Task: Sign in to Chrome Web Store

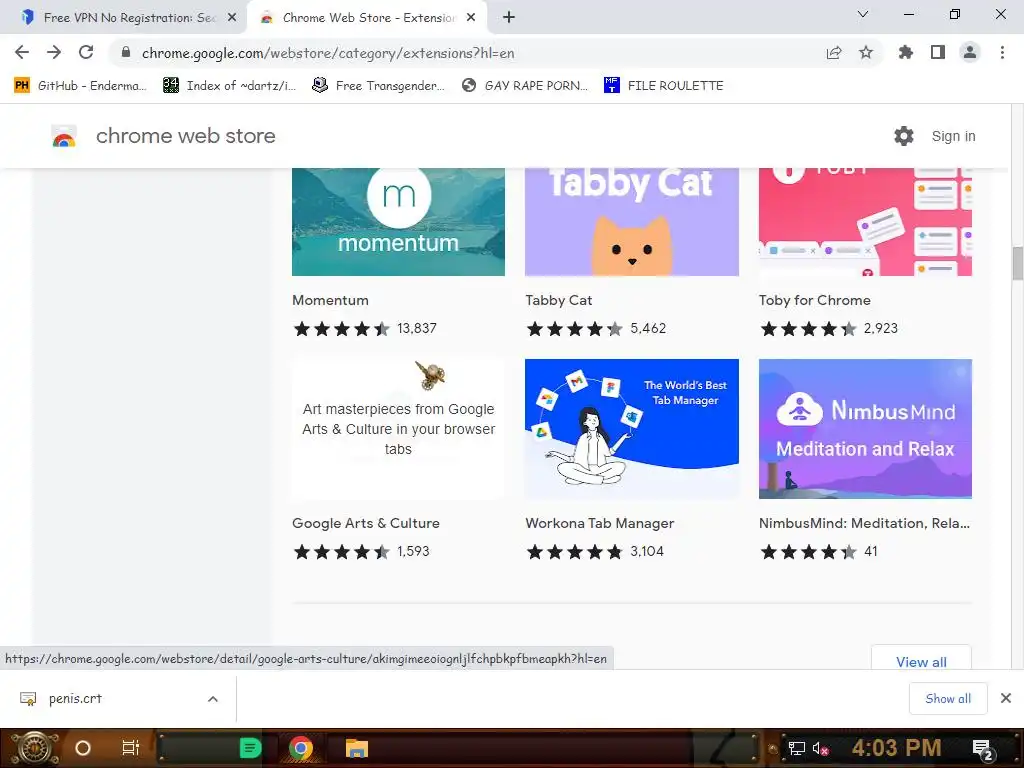Action: [x=953, y=136]
